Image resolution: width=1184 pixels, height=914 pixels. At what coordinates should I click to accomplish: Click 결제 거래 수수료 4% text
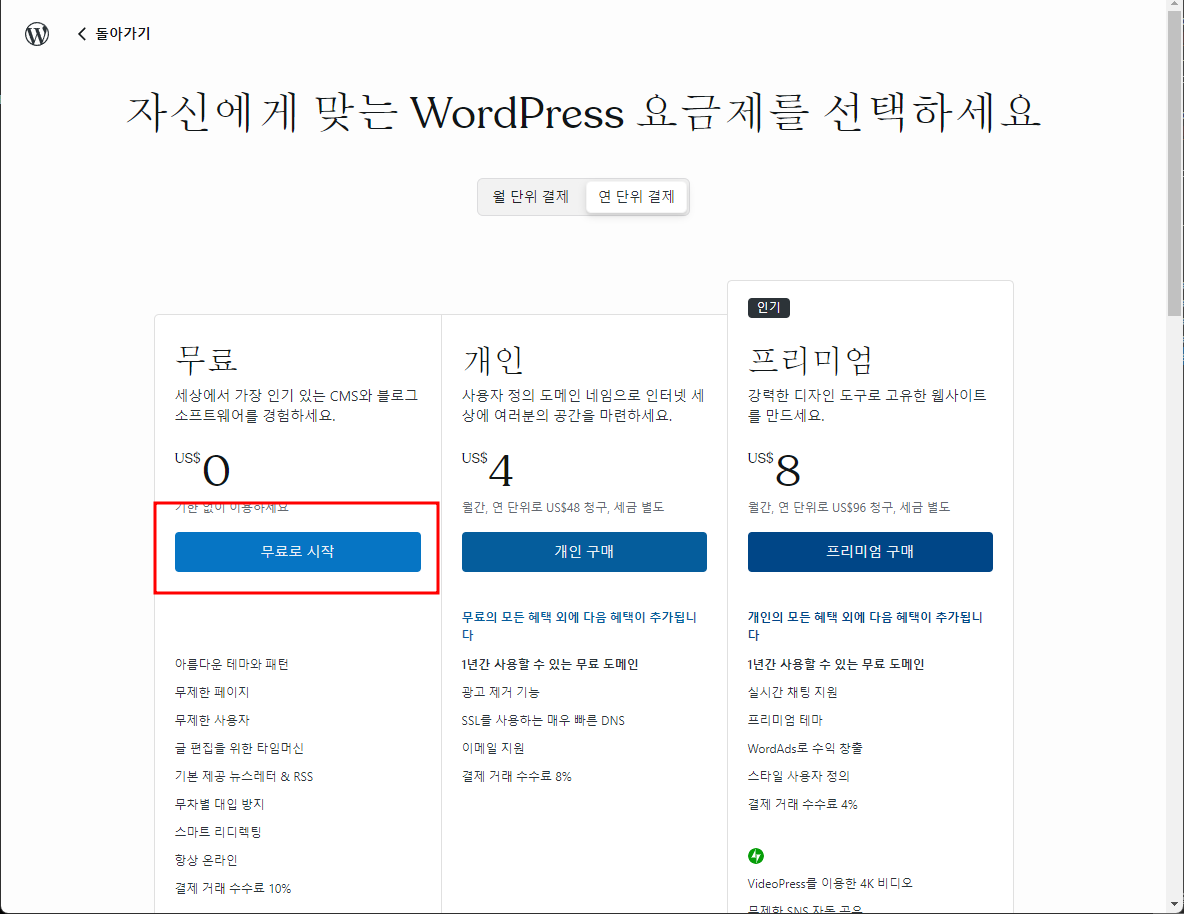803,804
